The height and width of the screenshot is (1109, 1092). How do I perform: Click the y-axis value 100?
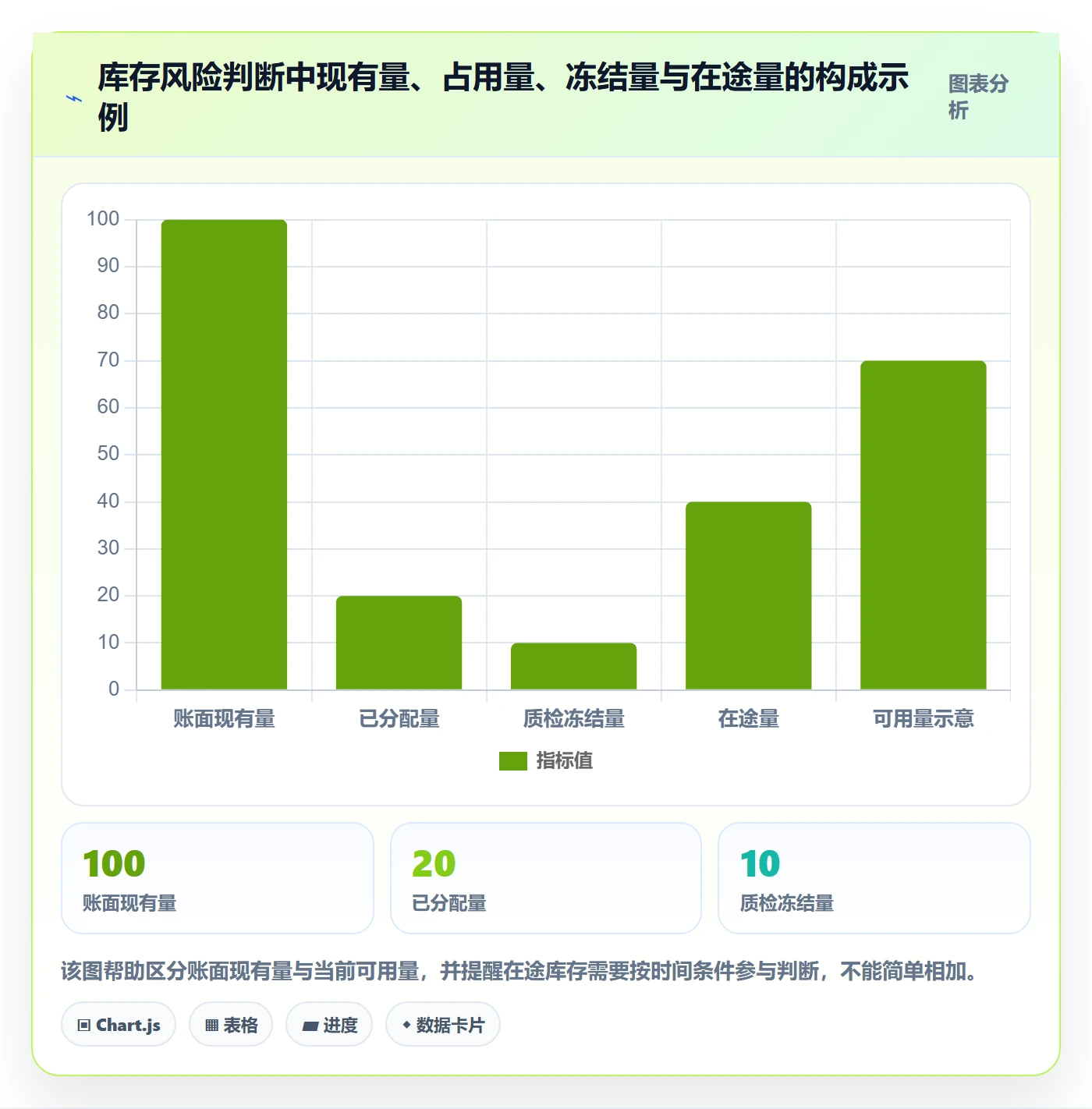click(x=103, y=219)
